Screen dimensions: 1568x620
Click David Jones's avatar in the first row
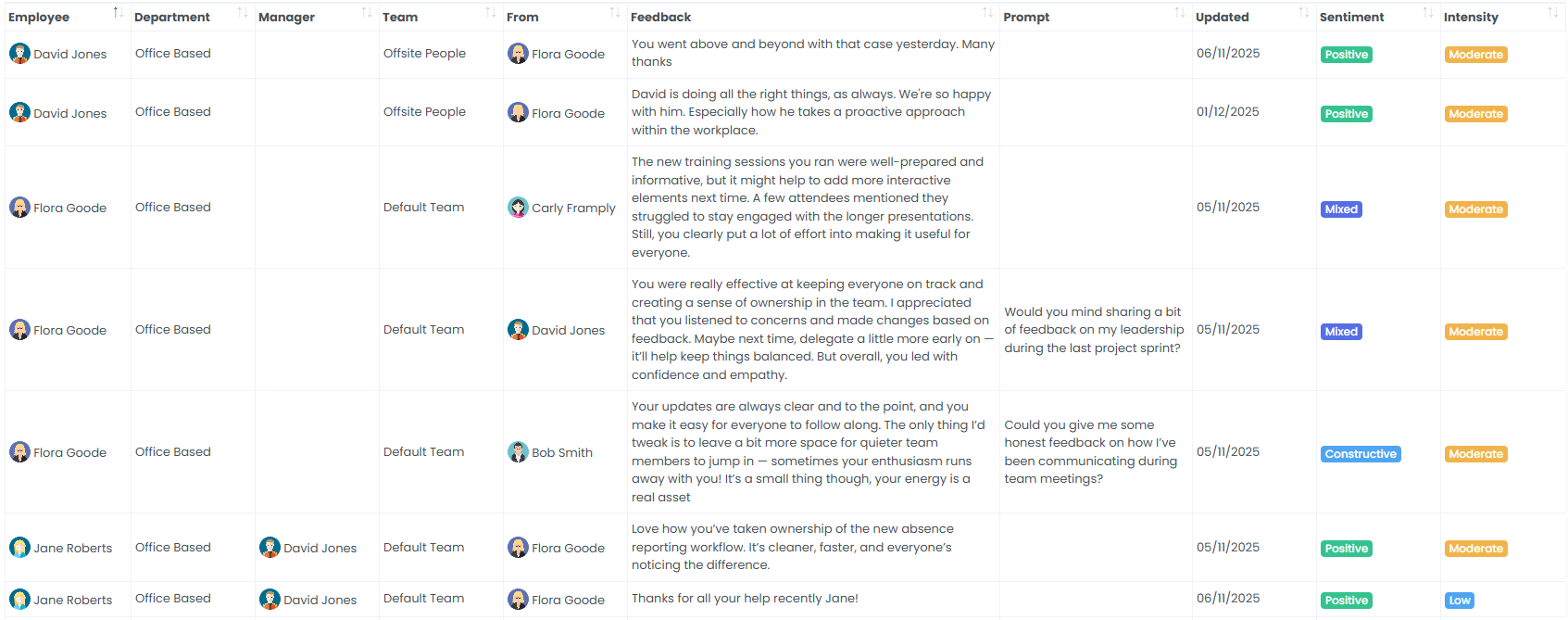[19, 53]
